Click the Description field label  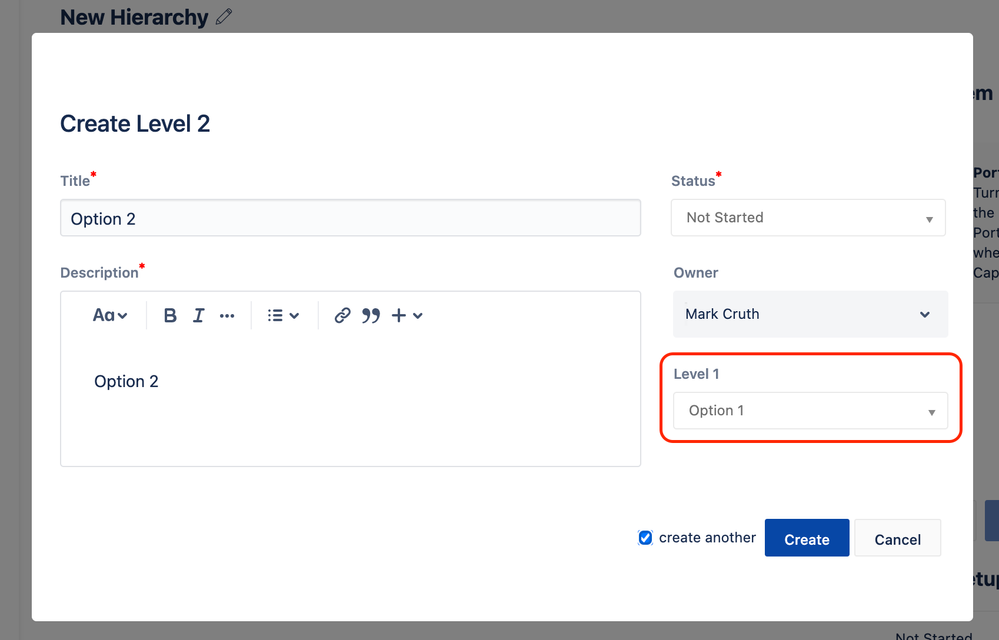point(99,273)
